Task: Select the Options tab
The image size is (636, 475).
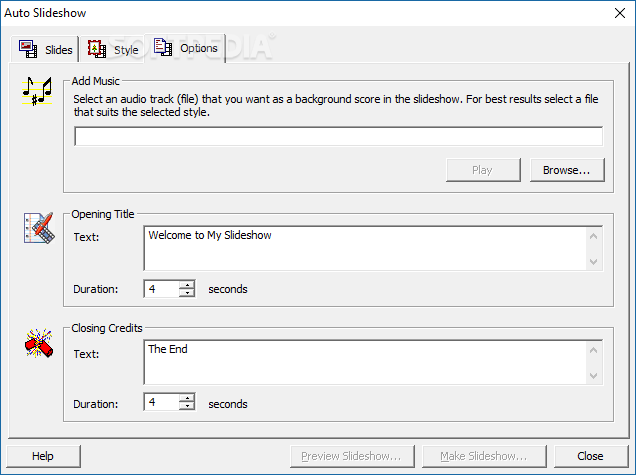Action: pos(185,48)
